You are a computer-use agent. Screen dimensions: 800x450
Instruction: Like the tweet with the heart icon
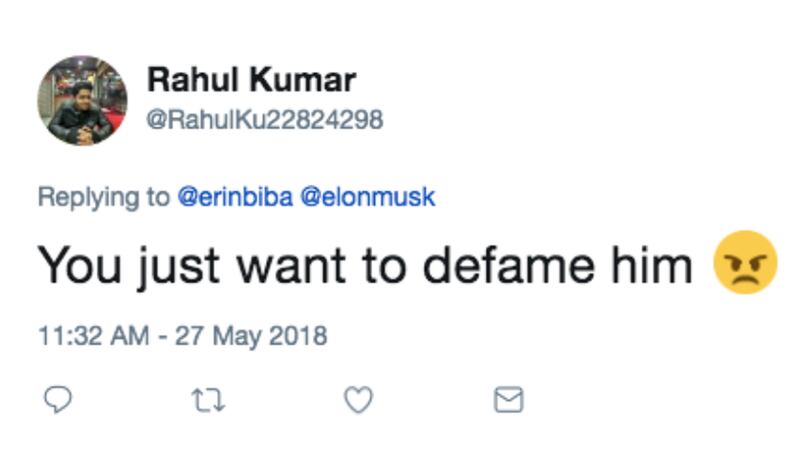pyautogui.click(x=358, y=400)
